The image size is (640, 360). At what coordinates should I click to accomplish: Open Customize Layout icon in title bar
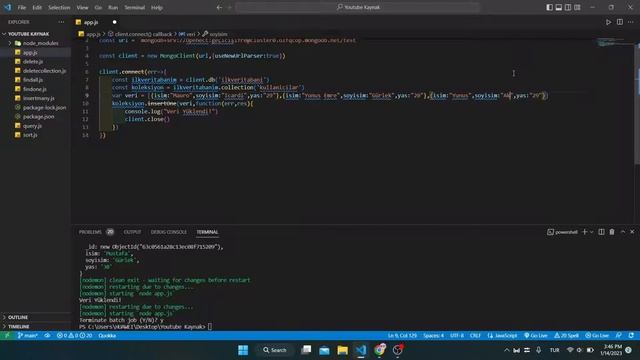click(x=577, y=7)
